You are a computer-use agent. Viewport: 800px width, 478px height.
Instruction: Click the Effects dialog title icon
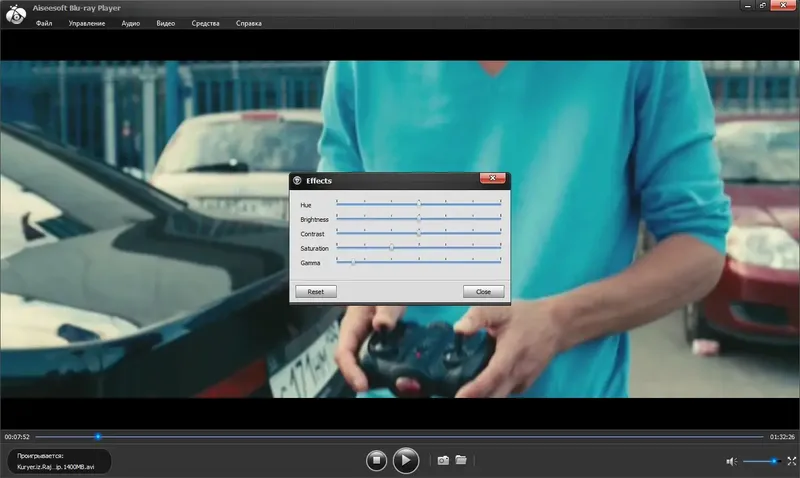pos(297,180)
